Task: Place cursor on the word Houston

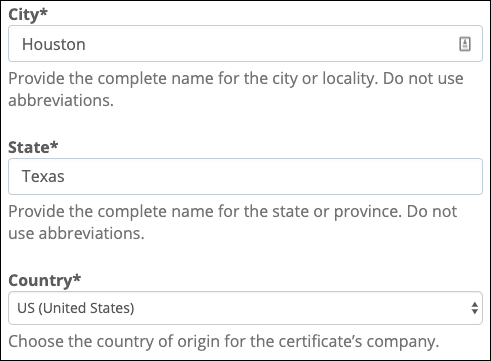Action: pos(54,44)
